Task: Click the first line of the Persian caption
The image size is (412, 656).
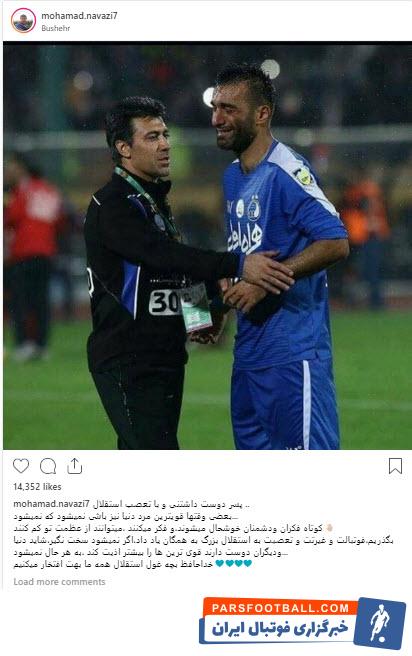Action: click(171, 504)
